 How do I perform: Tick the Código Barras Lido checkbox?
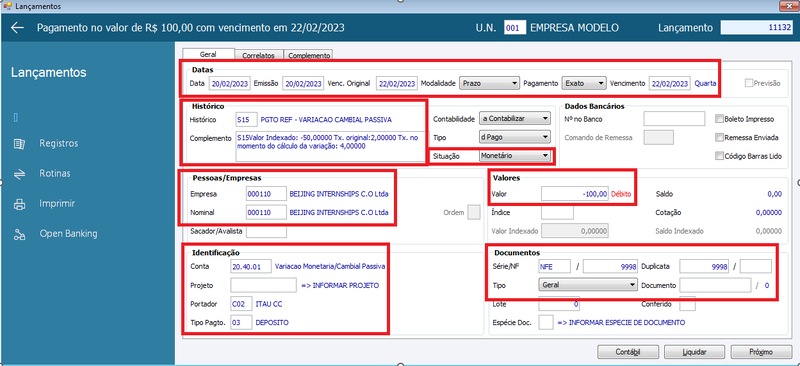tap(719, 156)
